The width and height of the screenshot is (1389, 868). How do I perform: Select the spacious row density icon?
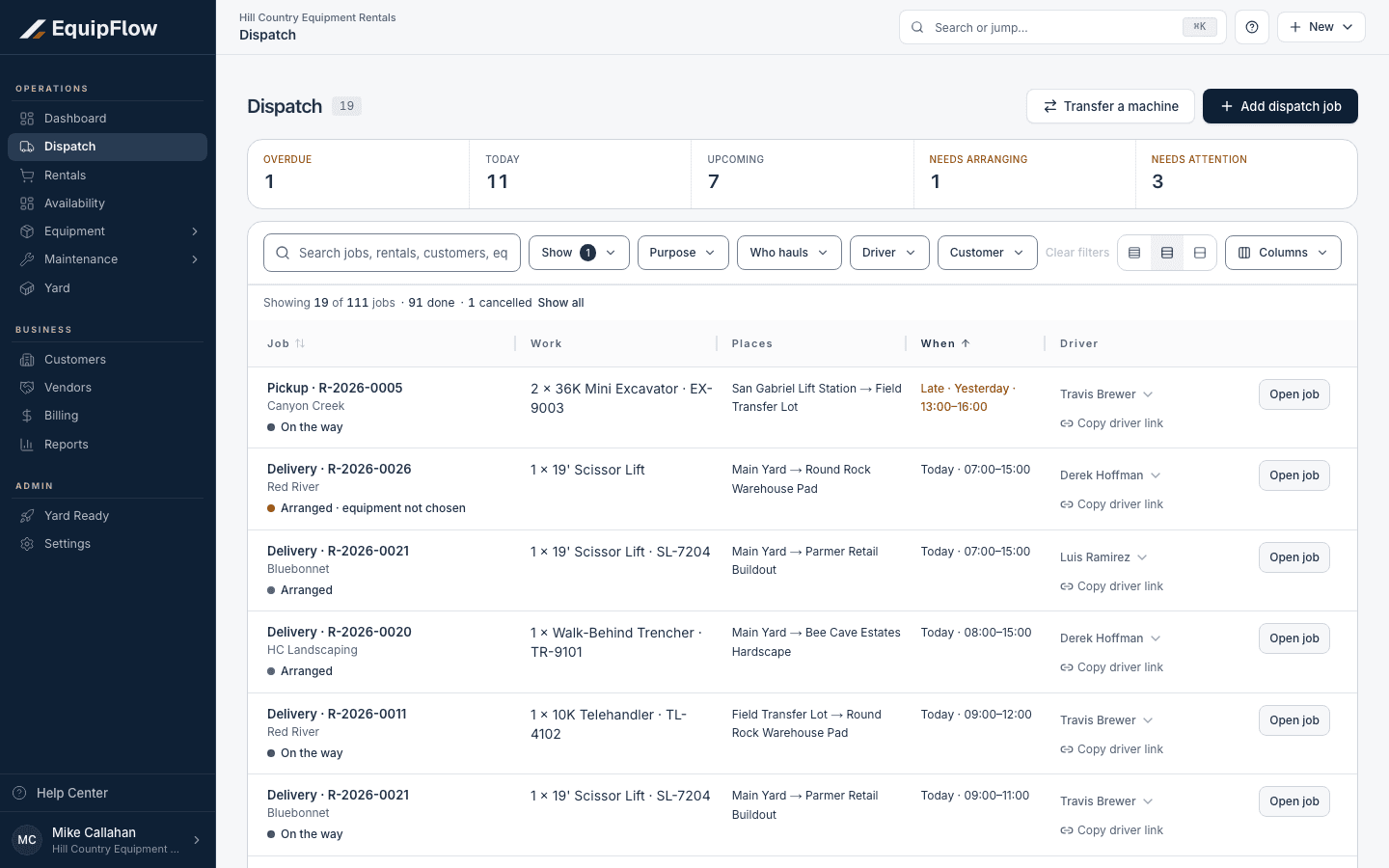(1200, 253)
